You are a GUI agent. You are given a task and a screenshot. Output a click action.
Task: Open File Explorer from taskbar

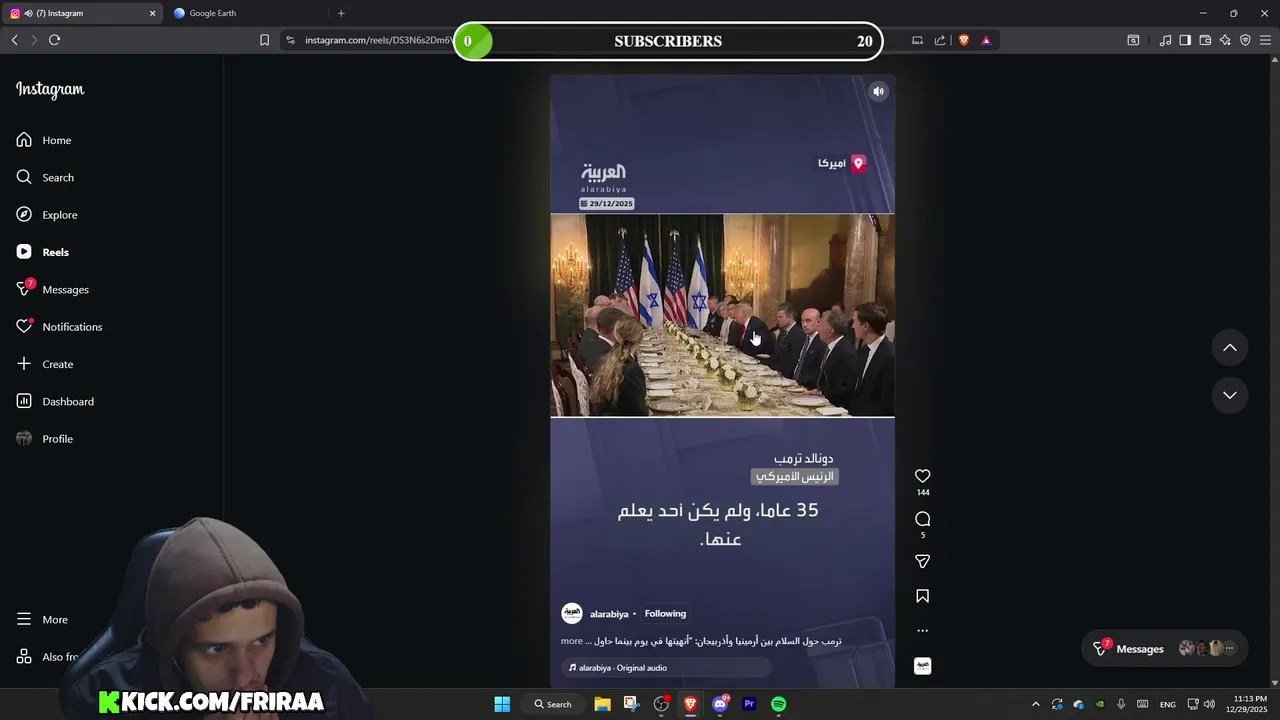(602, 704)
